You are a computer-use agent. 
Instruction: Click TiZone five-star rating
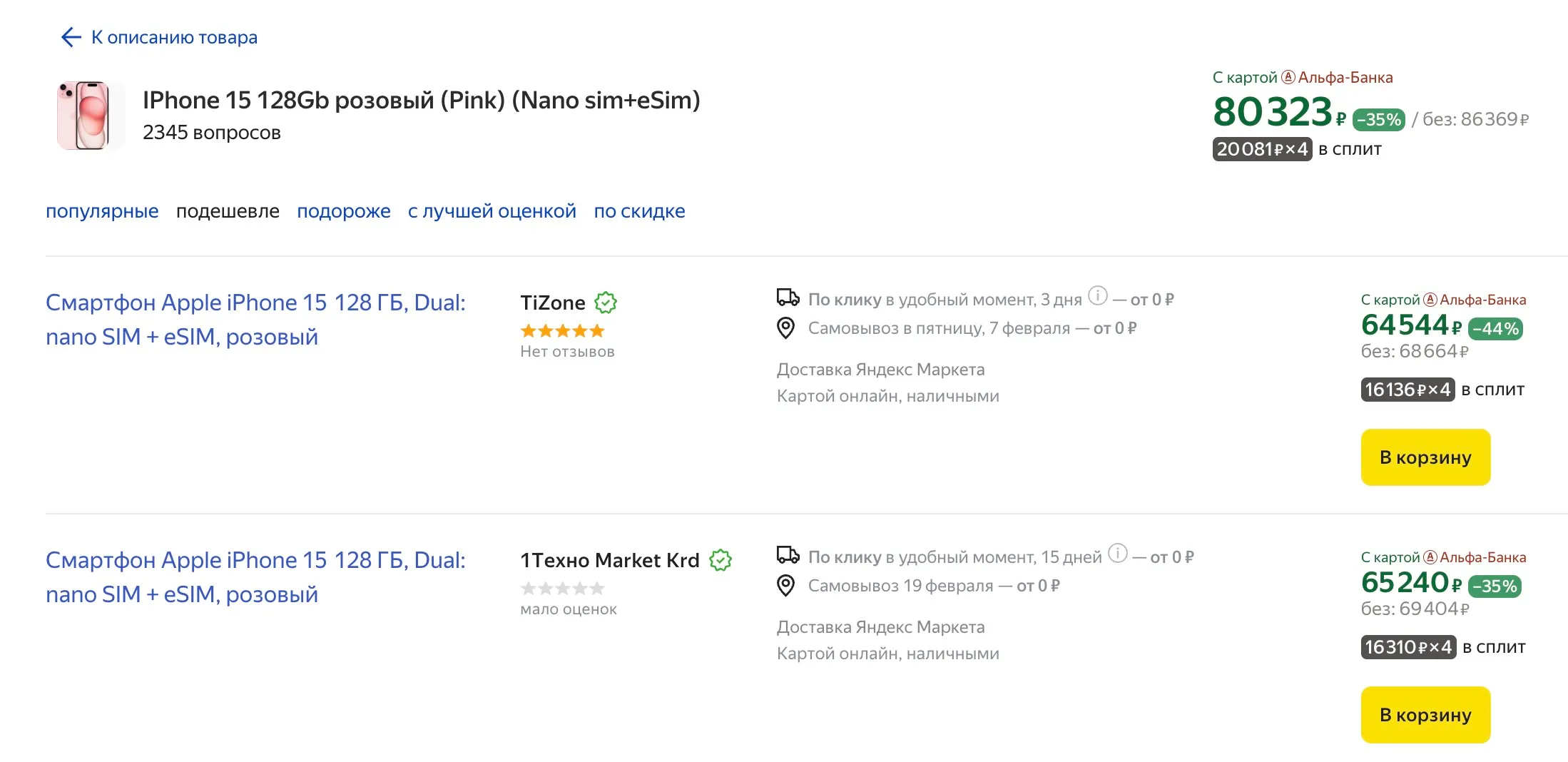point(562,331)
